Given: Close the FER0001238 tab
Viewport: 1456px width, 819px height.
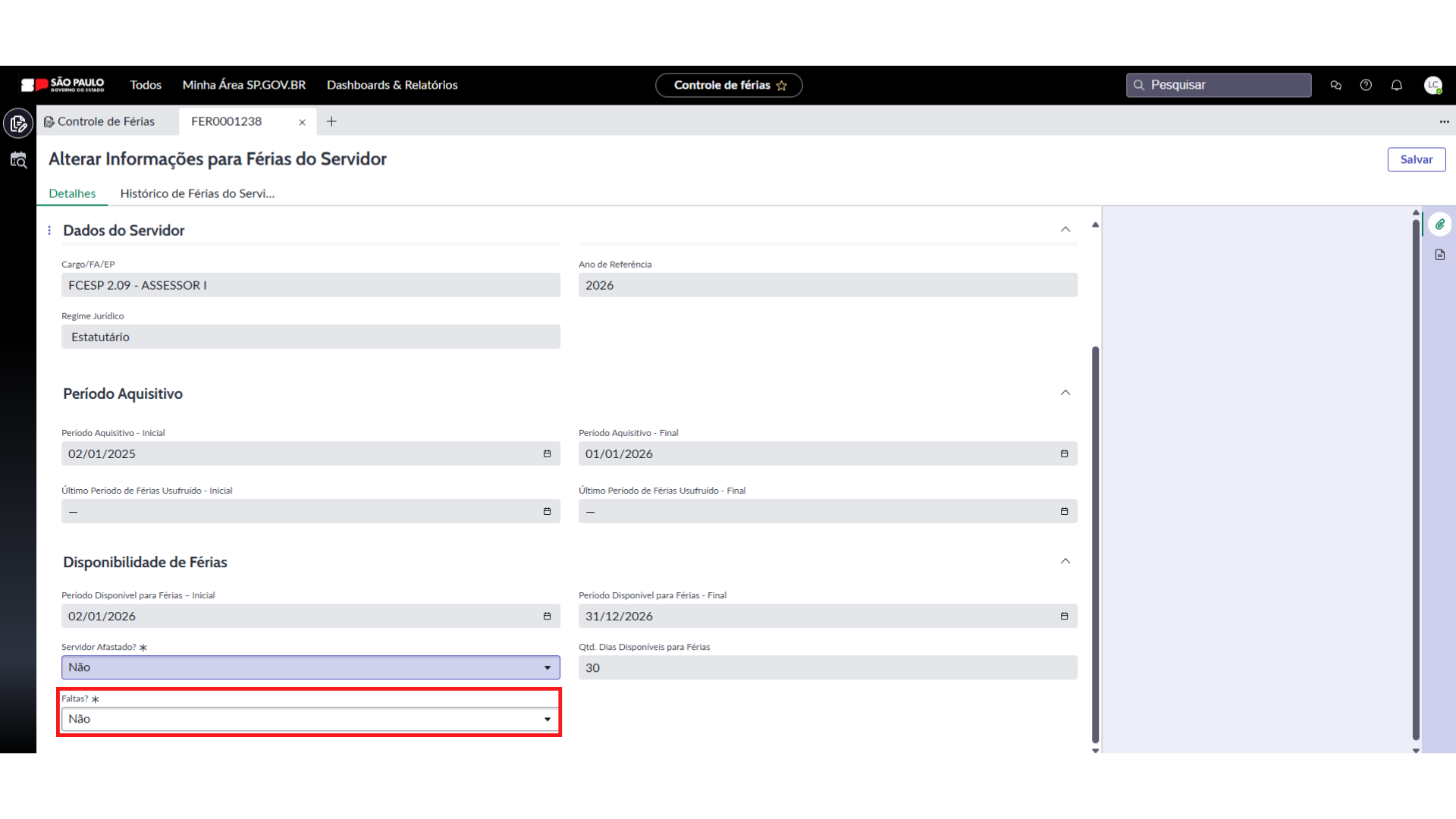Looking at the screenshot, I should click(x=302, y=122).
